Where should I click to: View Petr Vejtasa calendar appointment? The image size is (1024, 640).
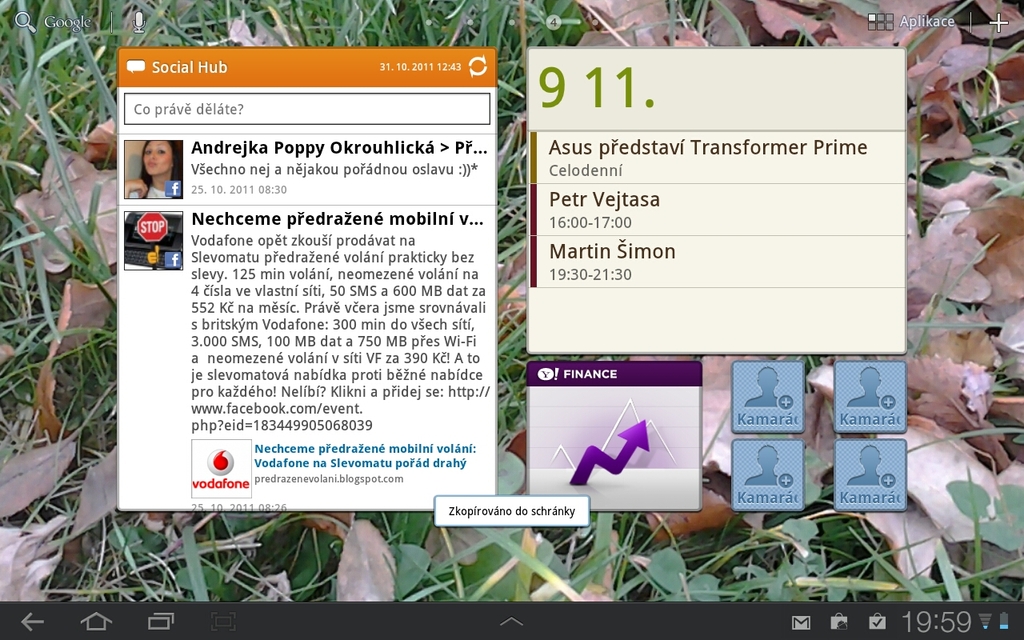click(714, 208)
